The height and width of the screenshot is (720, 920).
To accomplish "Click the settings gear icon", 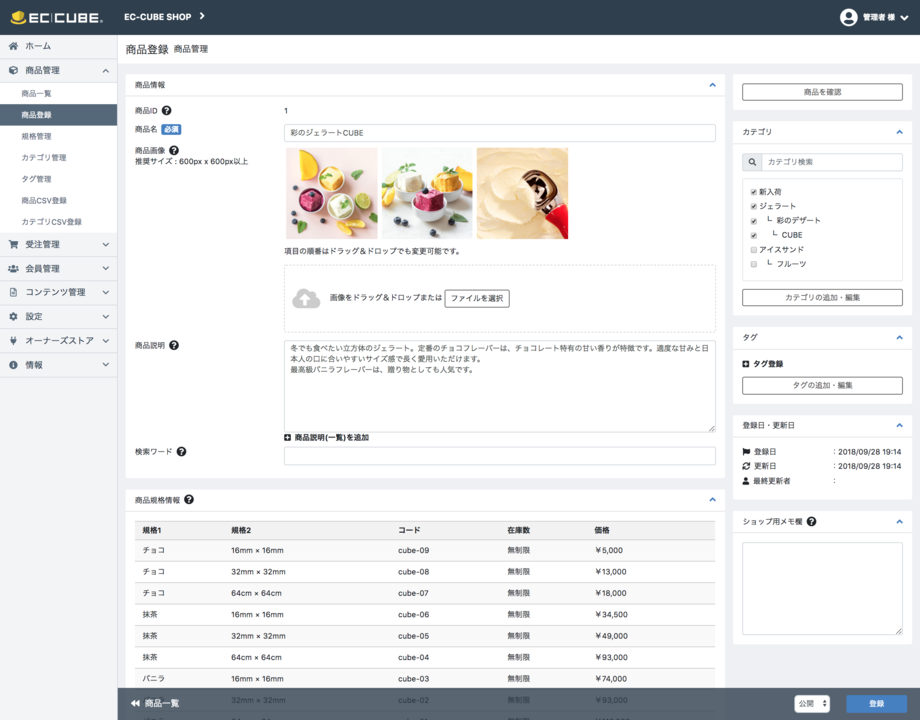I will (x=13, y=316).
